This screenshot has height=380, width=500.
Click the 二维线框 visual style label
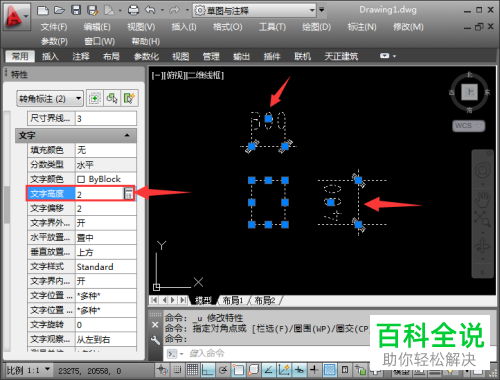coord(204,76)
